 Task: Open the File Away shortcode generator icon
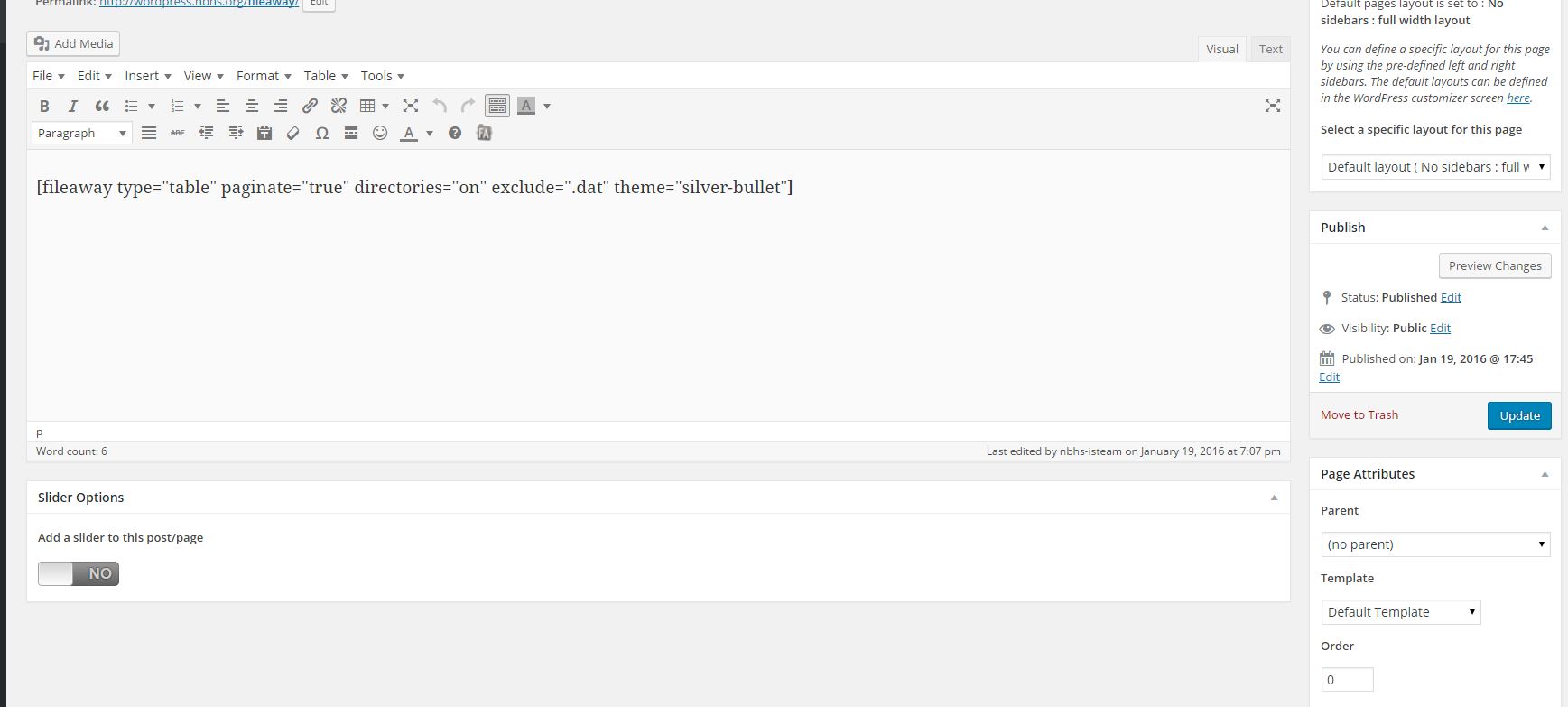click(x=484, y=133)
